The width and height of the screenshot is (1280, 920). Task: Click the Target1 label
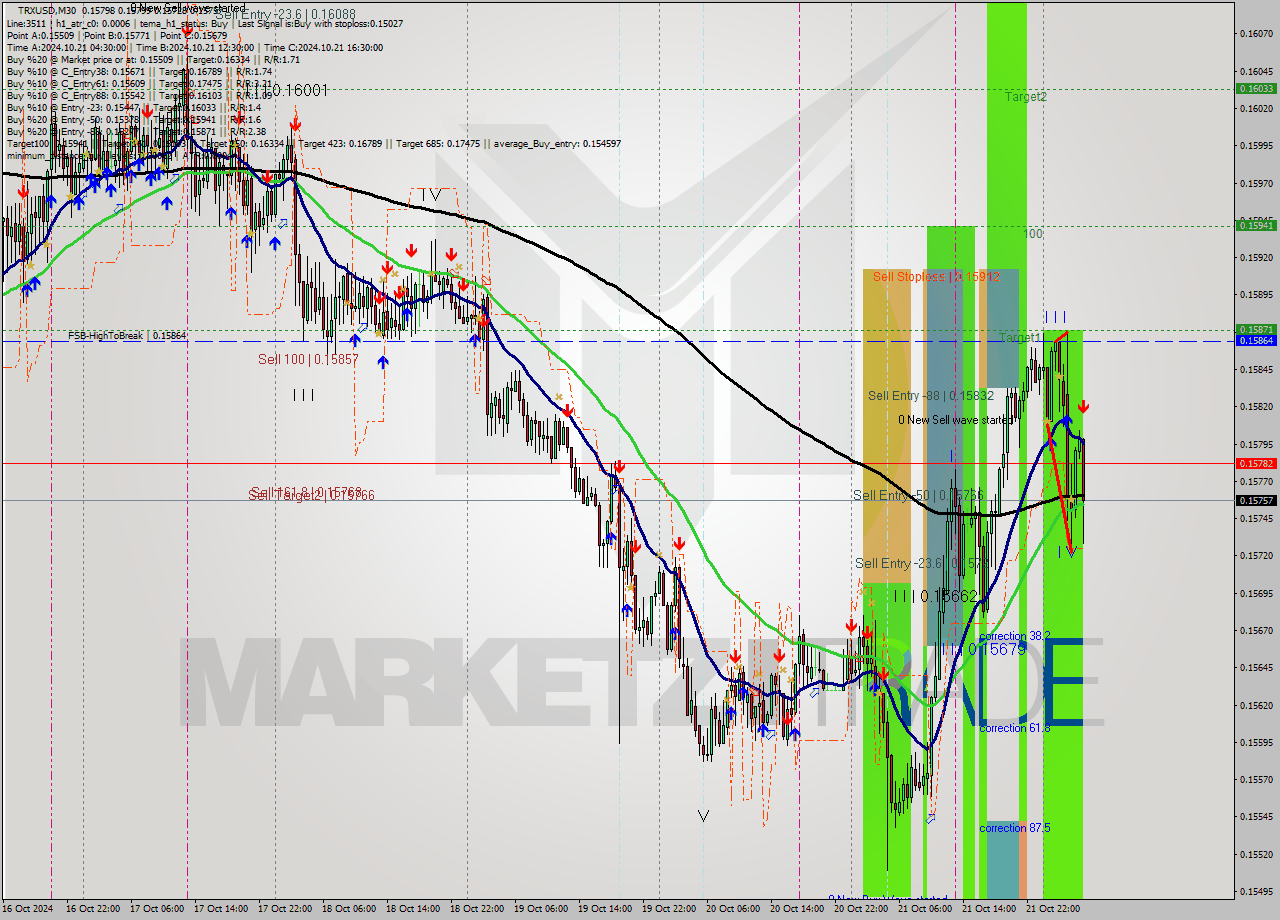[1020, 338]
